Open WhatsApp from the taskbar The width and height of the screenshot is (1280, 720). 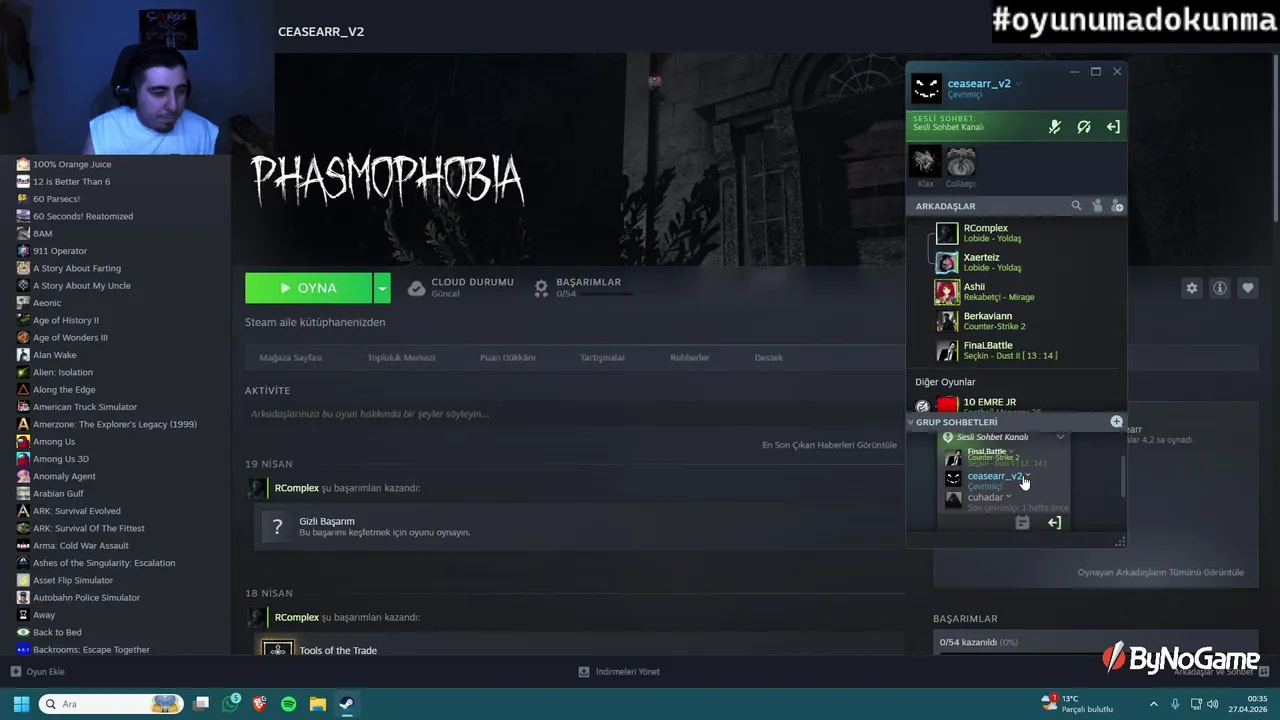pyautogui.click(x=231, y=704)
